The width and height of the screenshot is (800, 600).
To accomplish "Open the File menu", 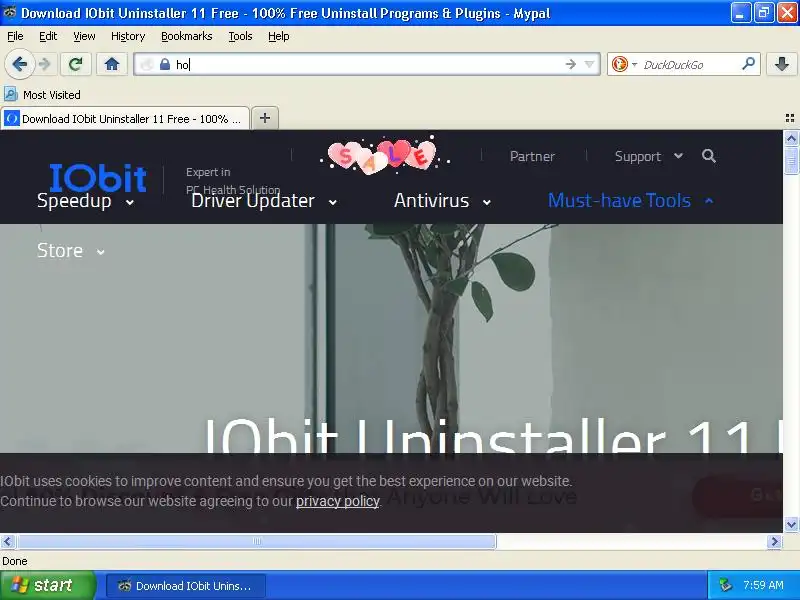I will click(x=15, y=36).
